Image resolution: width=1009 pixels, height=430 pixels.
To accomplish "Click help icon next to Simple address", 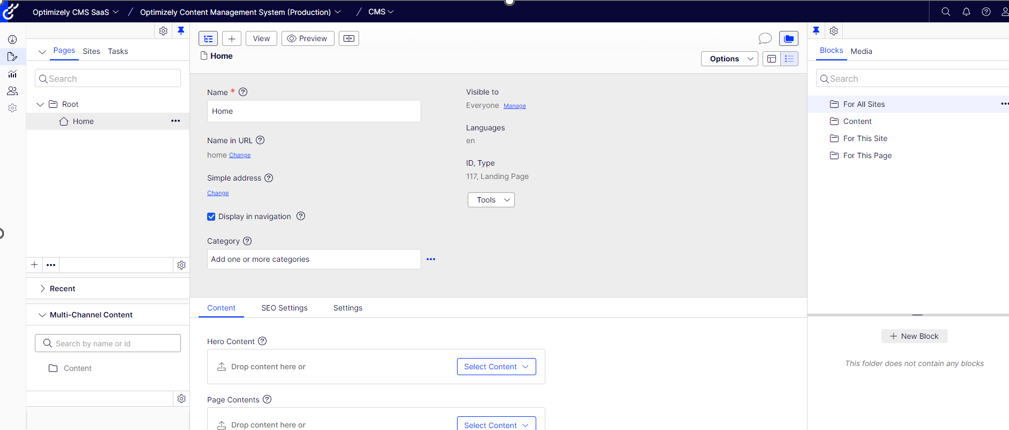I will 269,178.
